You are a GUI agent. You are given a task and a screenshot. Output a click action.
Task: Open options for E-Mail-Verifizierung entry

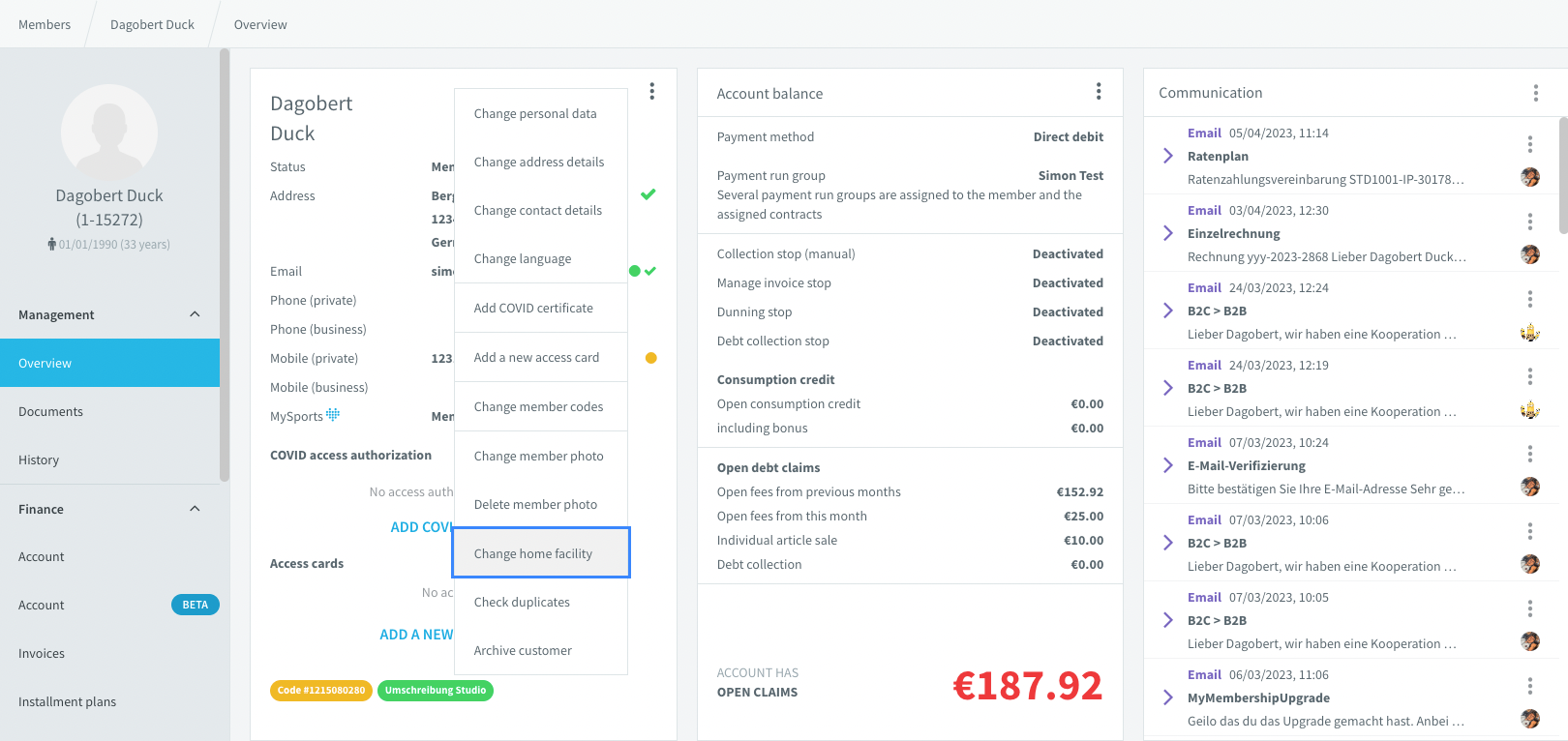tap(1530, 454)
